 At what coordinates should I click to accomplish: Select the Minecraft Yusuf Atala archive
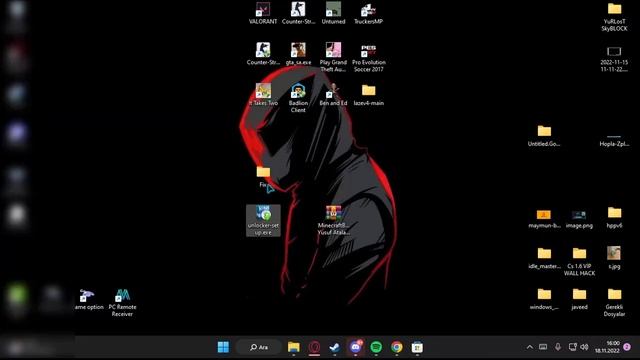[x=333, y=220]
